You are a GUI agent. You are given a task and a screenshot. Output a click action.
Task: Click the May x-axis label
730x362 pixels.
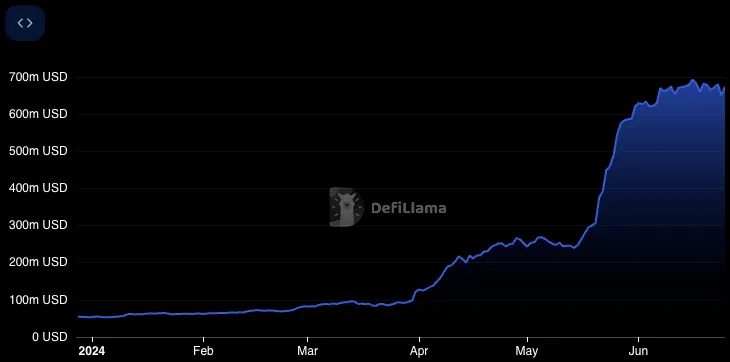527,351
